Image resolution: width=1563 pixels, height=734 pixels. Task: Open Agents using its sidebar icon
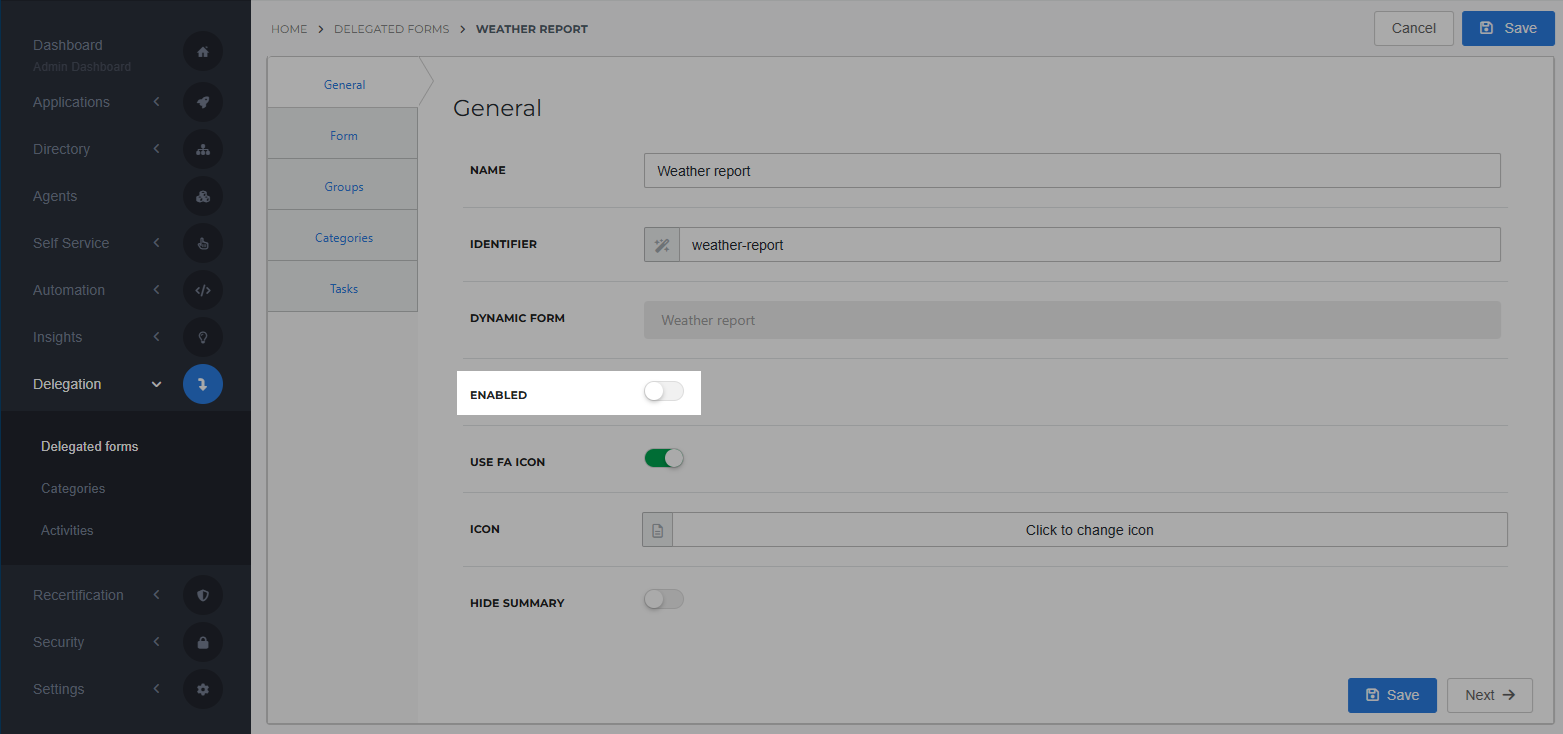coord(203,196)
